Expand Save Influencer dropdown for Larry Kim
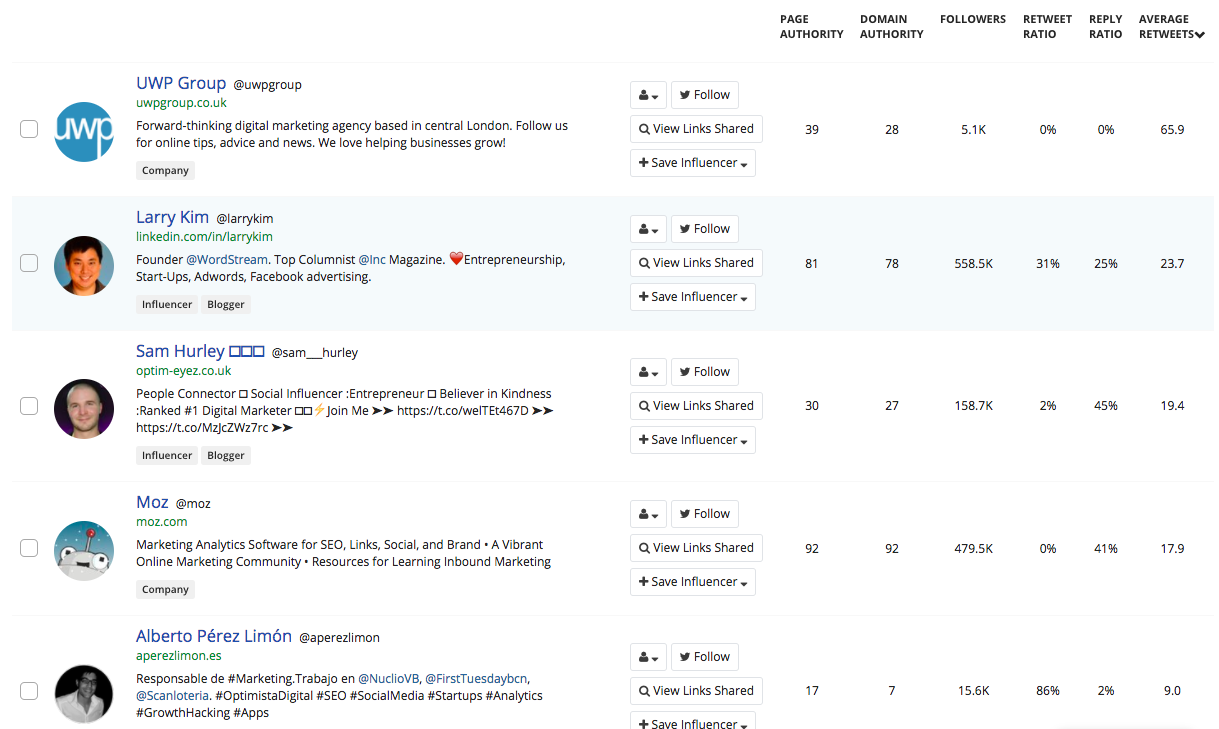This screenshot has width=1219, height=729. (x=692, y=297)
